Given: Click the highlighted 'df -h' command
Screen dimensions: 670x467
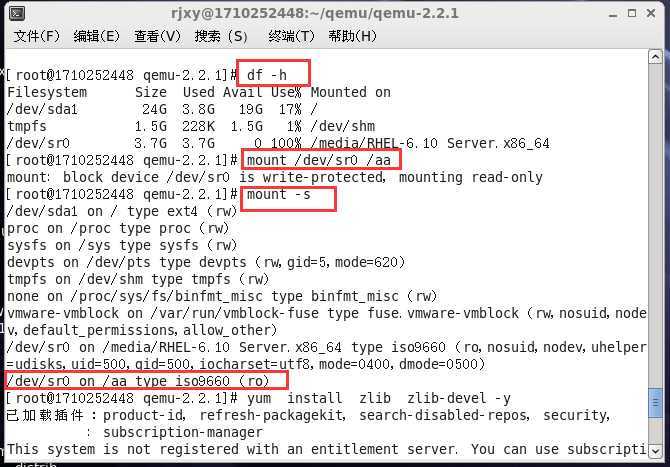Looking at the screenshot, I should point(267,75).
